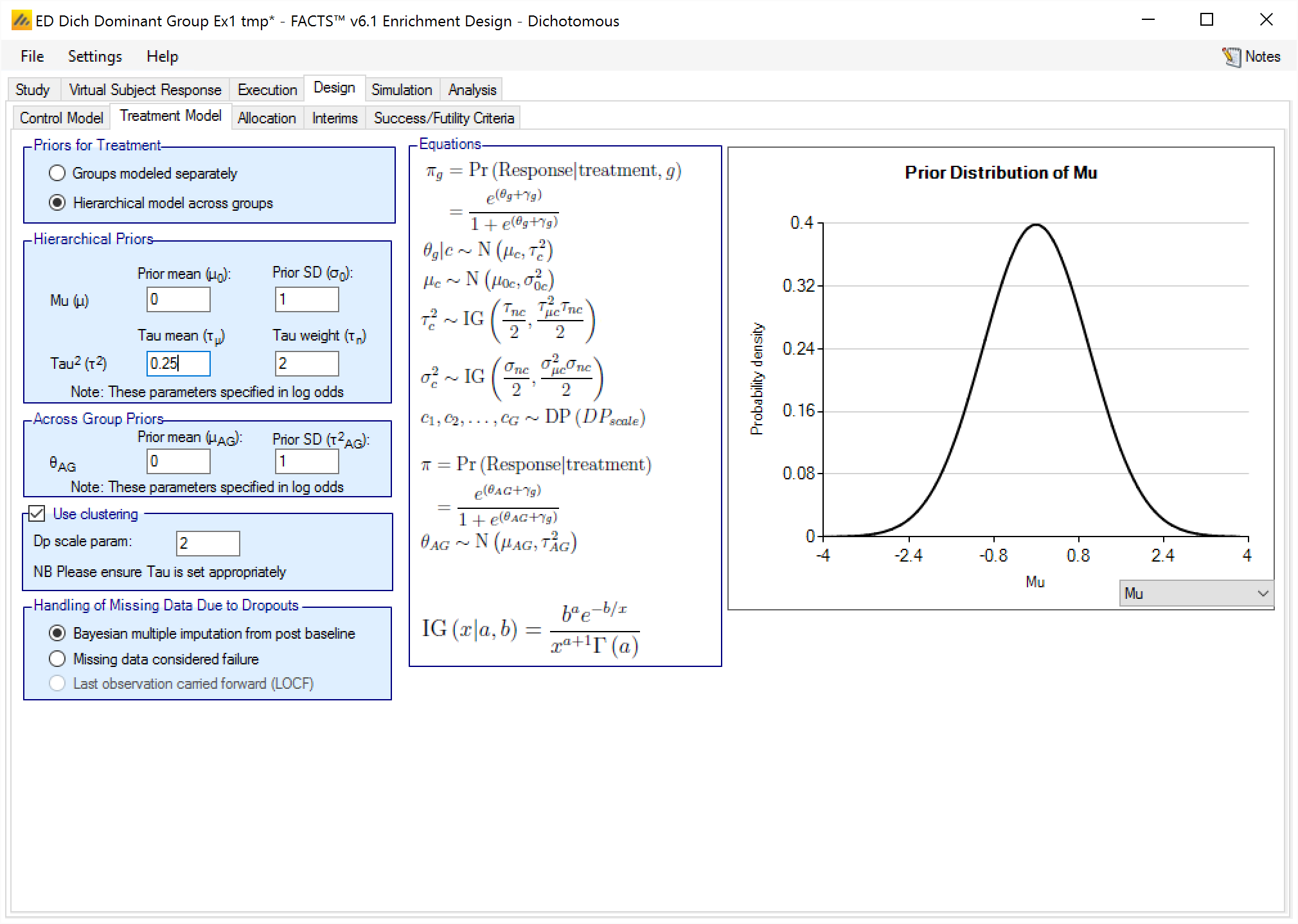Switch to the Simulation tab
This screenshot has height=924, width=1298.
coord(401,89)
